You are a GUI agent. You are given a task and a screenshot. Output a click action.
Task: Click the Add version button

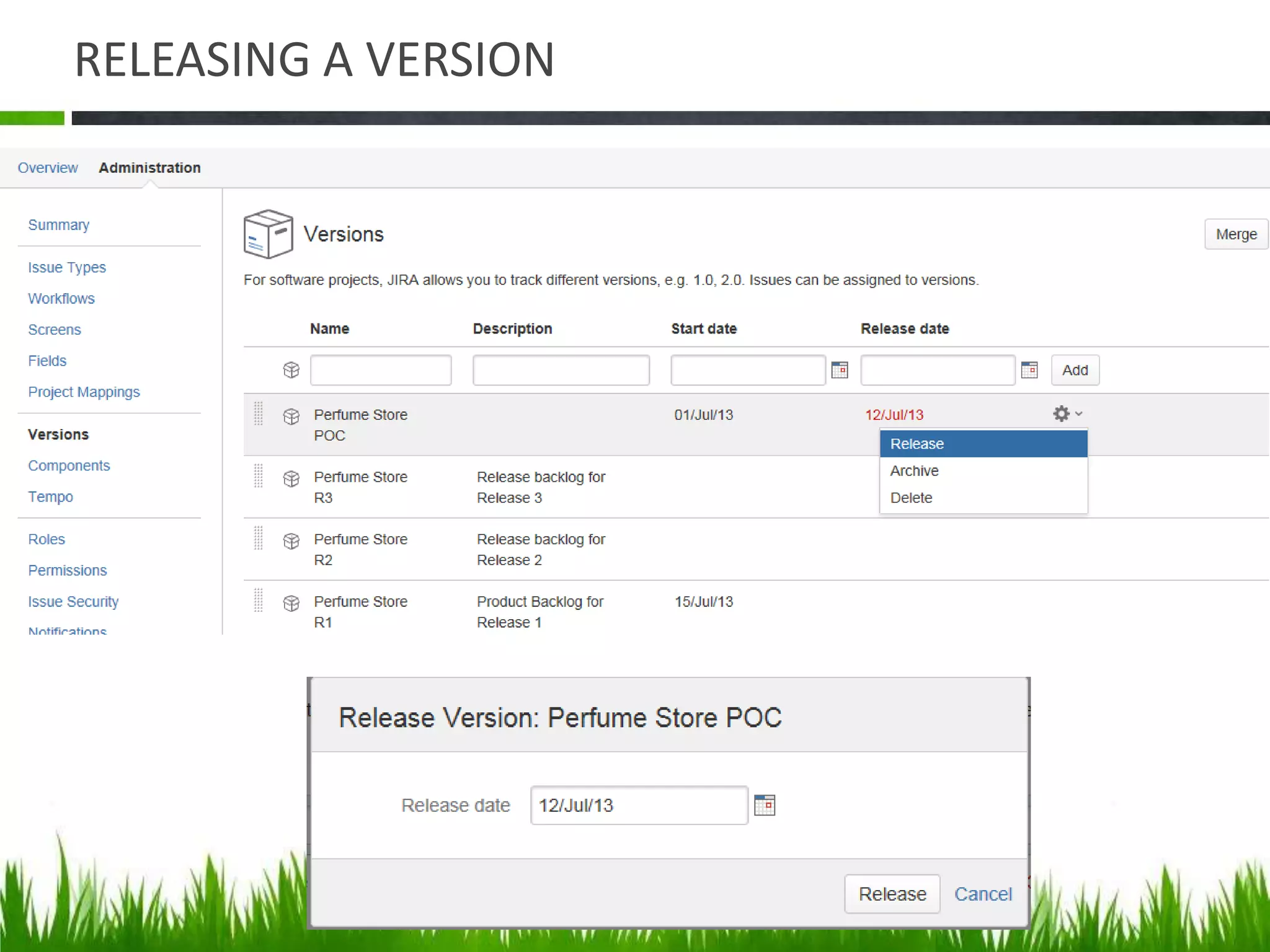1075,370
